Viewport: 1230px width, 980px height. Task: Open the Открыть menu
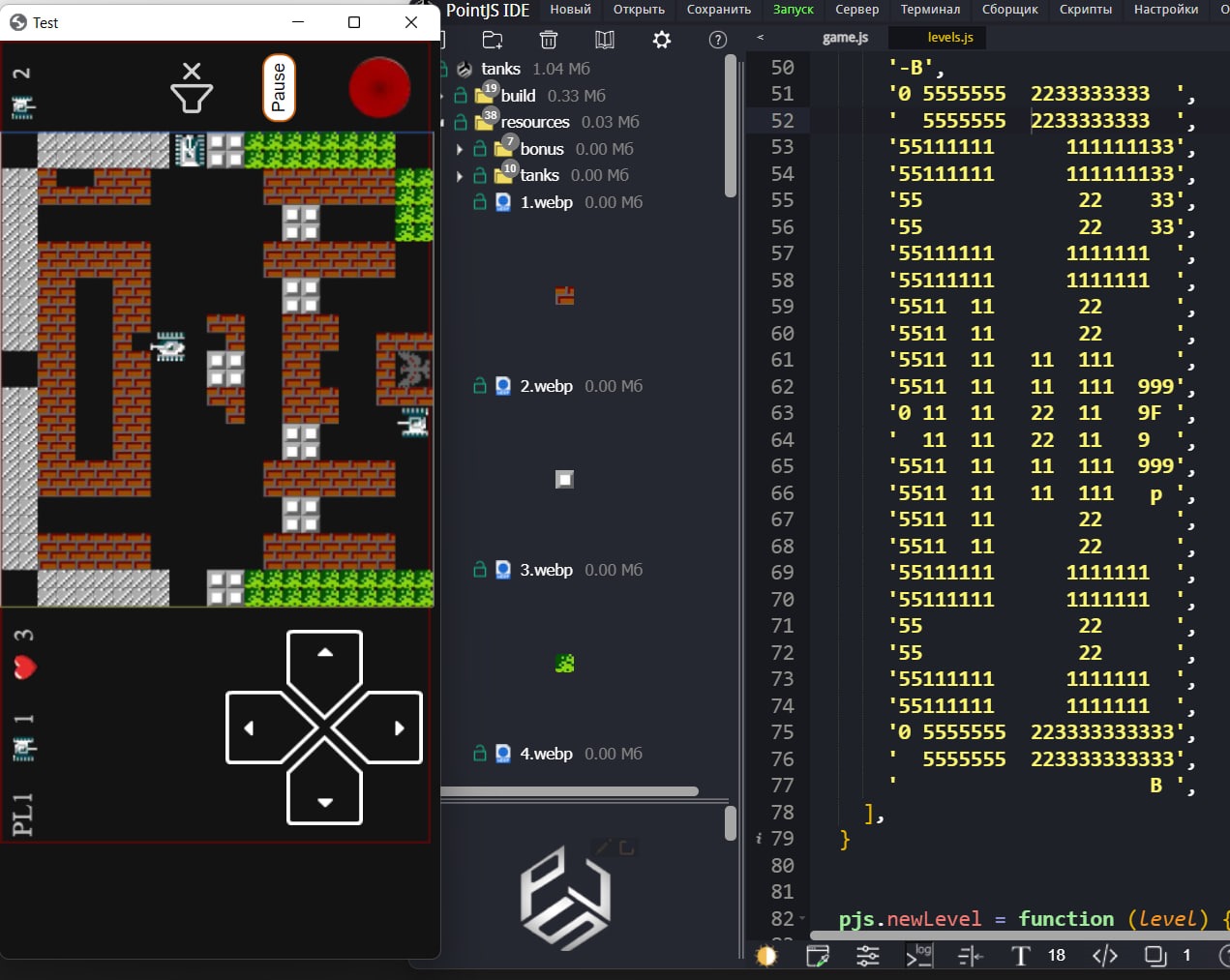pos(639,10)
